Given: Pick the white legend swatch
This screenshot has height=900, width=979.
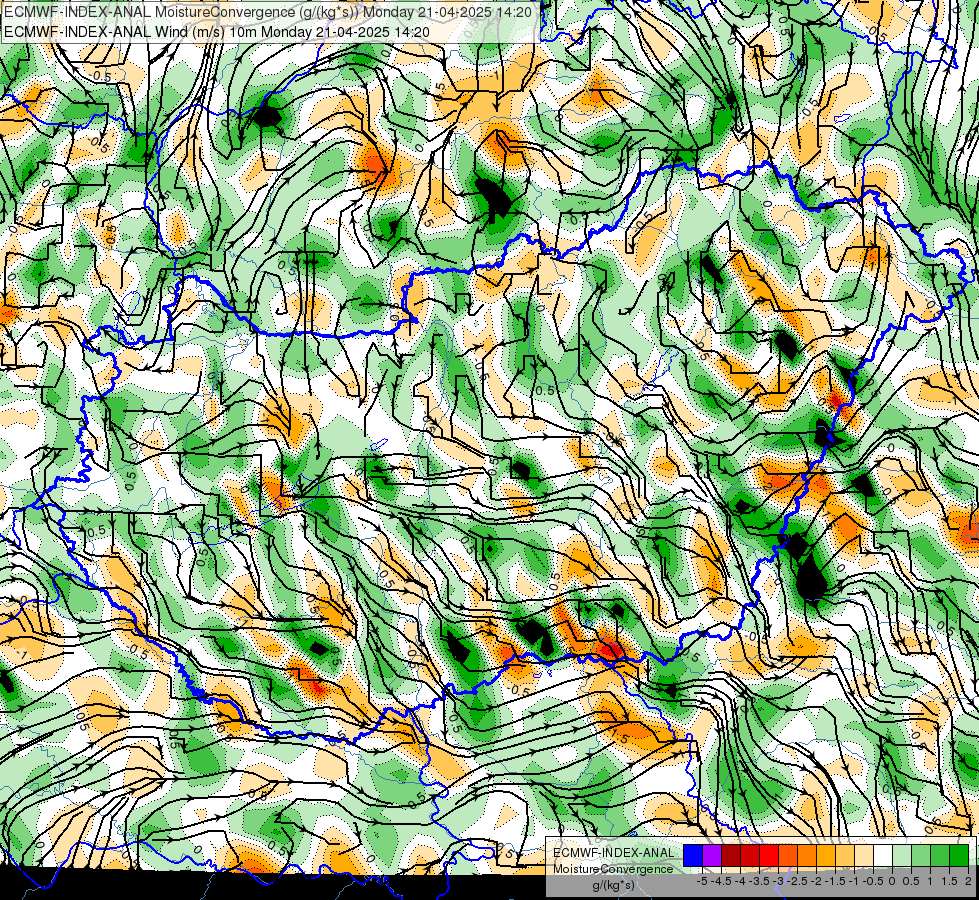Looking at the screenshot, I should point(883,856).
